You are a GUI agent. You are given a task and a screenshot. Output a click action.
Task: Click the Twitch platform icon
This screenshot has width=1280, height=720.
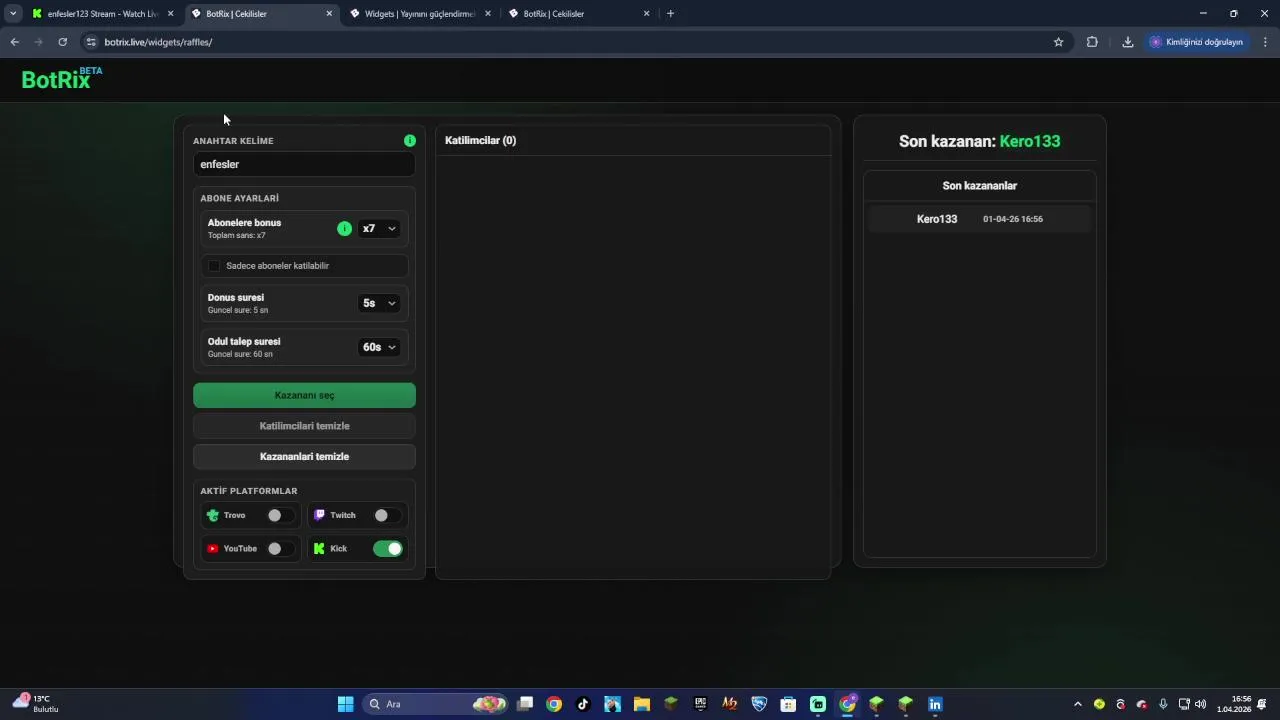click(x=319, y=515)
